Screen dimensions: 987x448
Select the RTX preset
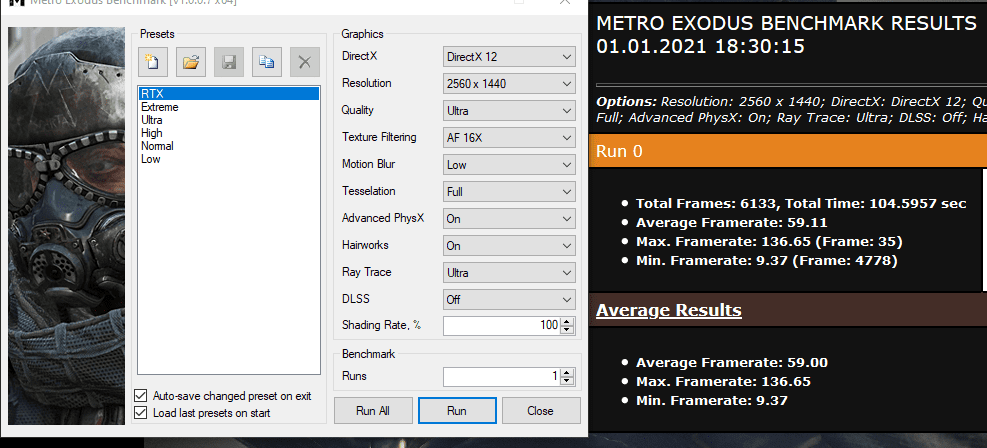pos(228,94)
